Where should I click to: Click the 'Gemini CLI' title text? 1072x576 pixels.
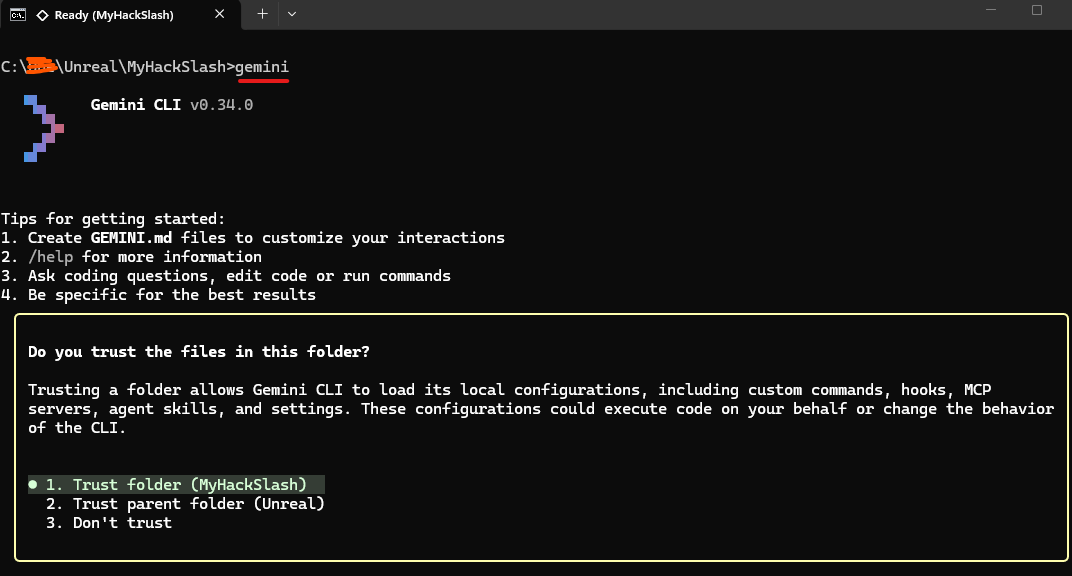[x=135, y=105]
